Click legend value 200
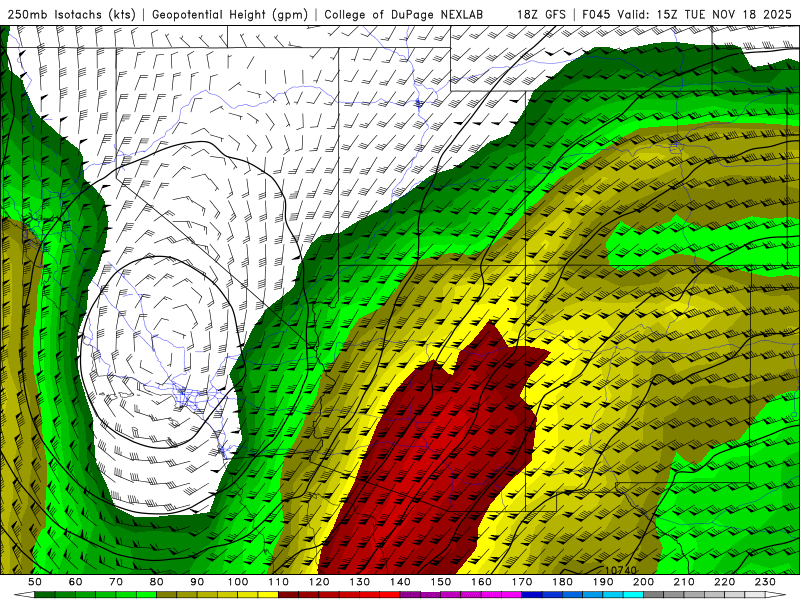Screen dimensions: 800x600 point(644,582)
